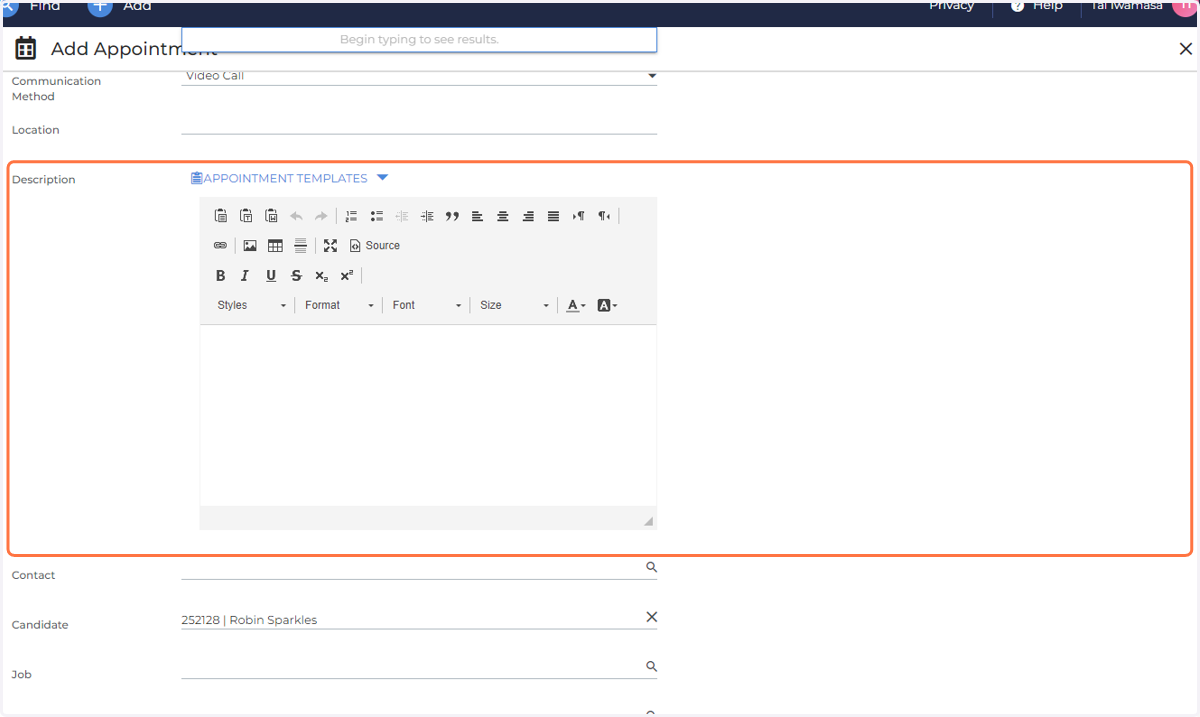Open the background color picker
The height and width of the screenshot is (717, 1200).
coord(607,306)
